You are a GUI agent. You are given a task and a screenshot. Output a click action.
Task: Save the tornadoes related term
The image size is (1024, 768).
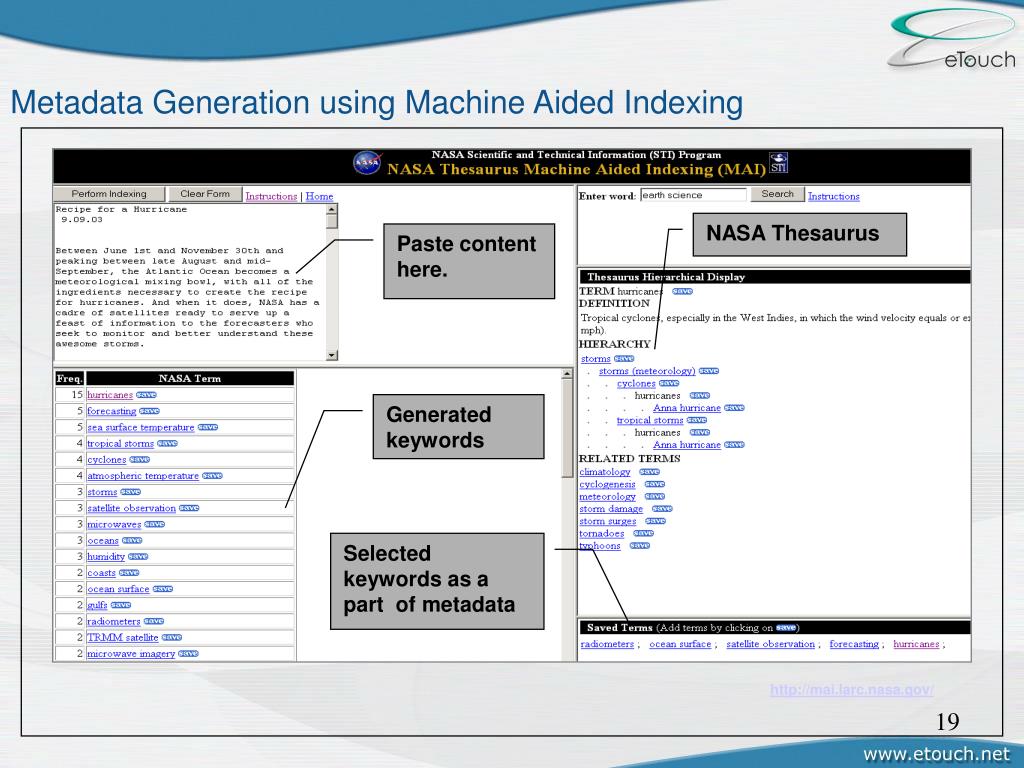643,533
